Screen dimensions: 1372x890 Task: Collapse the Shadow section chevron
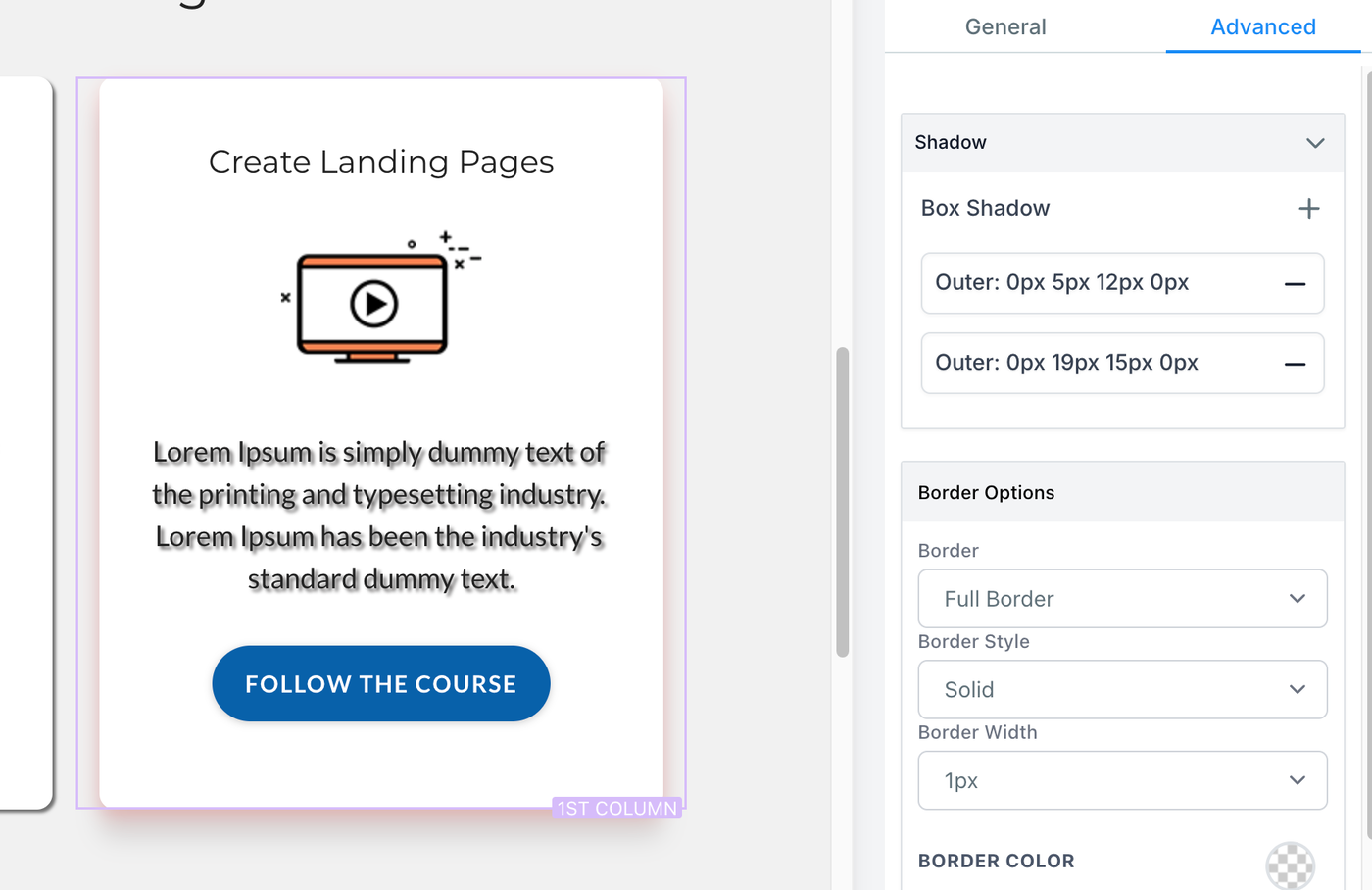[1315, 143]
